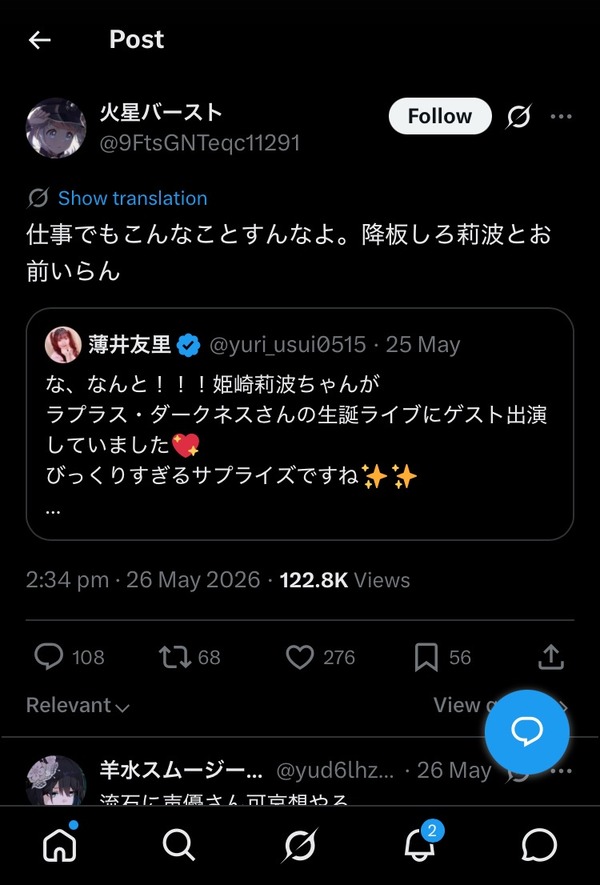Open Notifications with 2 badge
Viewport: 600px width, 885px height.
pos(420,845)
